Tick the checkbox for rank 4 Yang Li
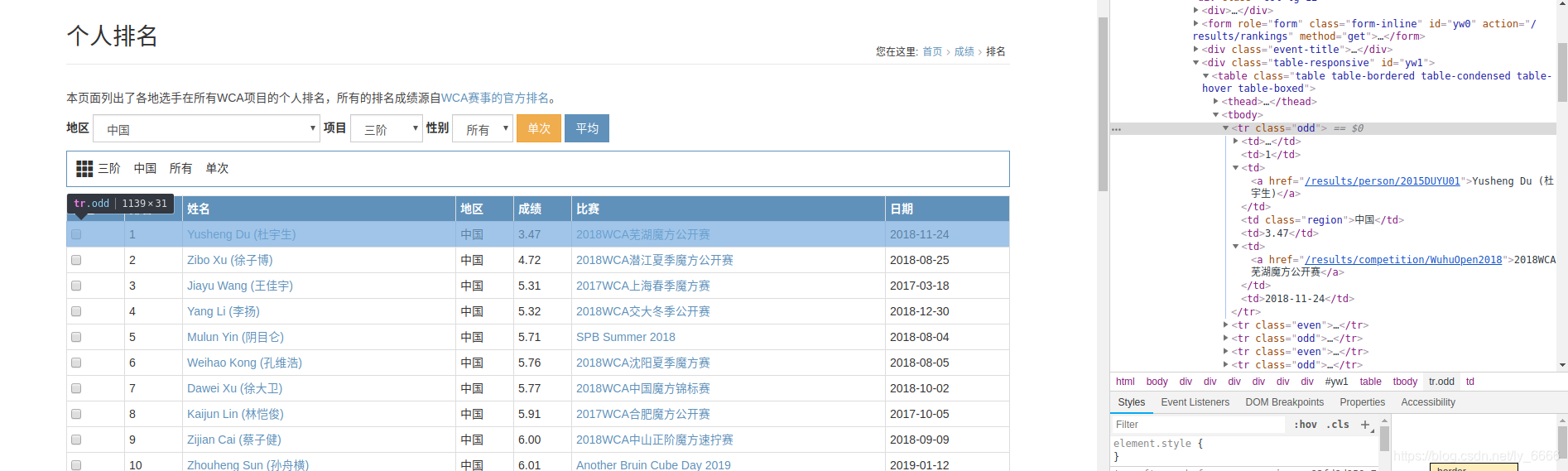 (76, 311)
